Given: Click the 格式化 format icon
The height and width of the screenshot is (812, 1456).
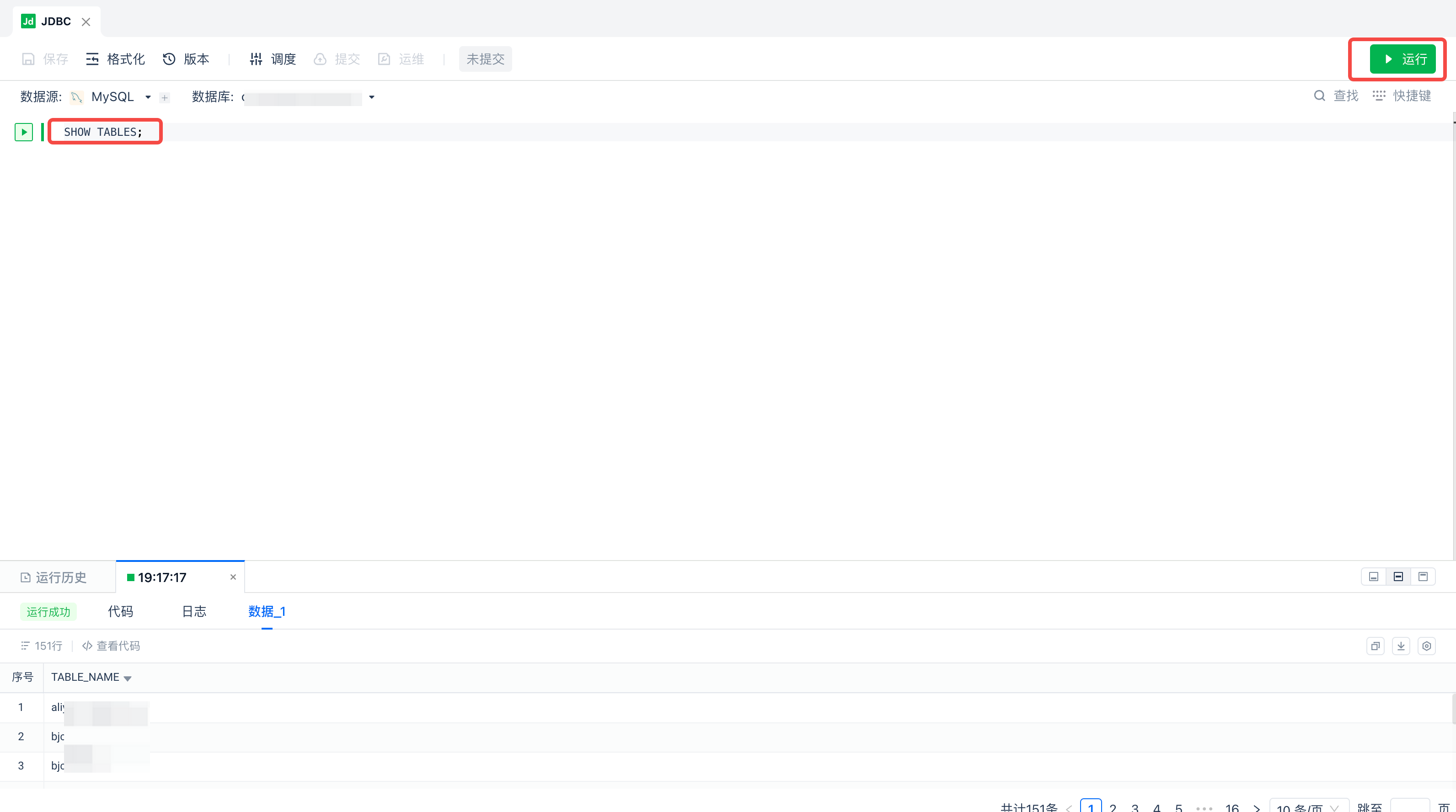Looking at the screenshot, I should tap(92, 59).
